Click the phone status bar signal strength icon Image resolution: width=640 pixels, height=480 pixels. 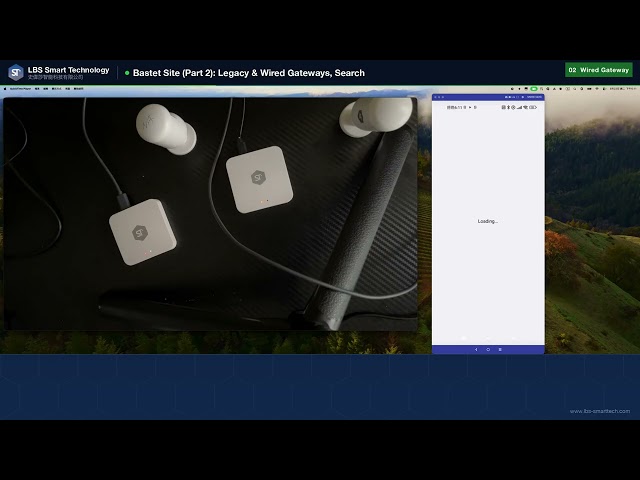coord(519,107)
